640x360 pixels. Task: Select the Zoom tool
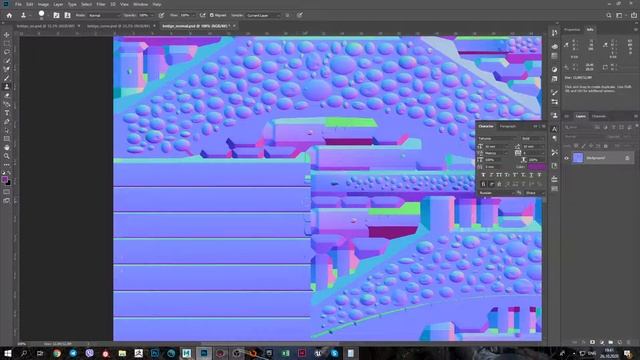(x=7, y=156)
